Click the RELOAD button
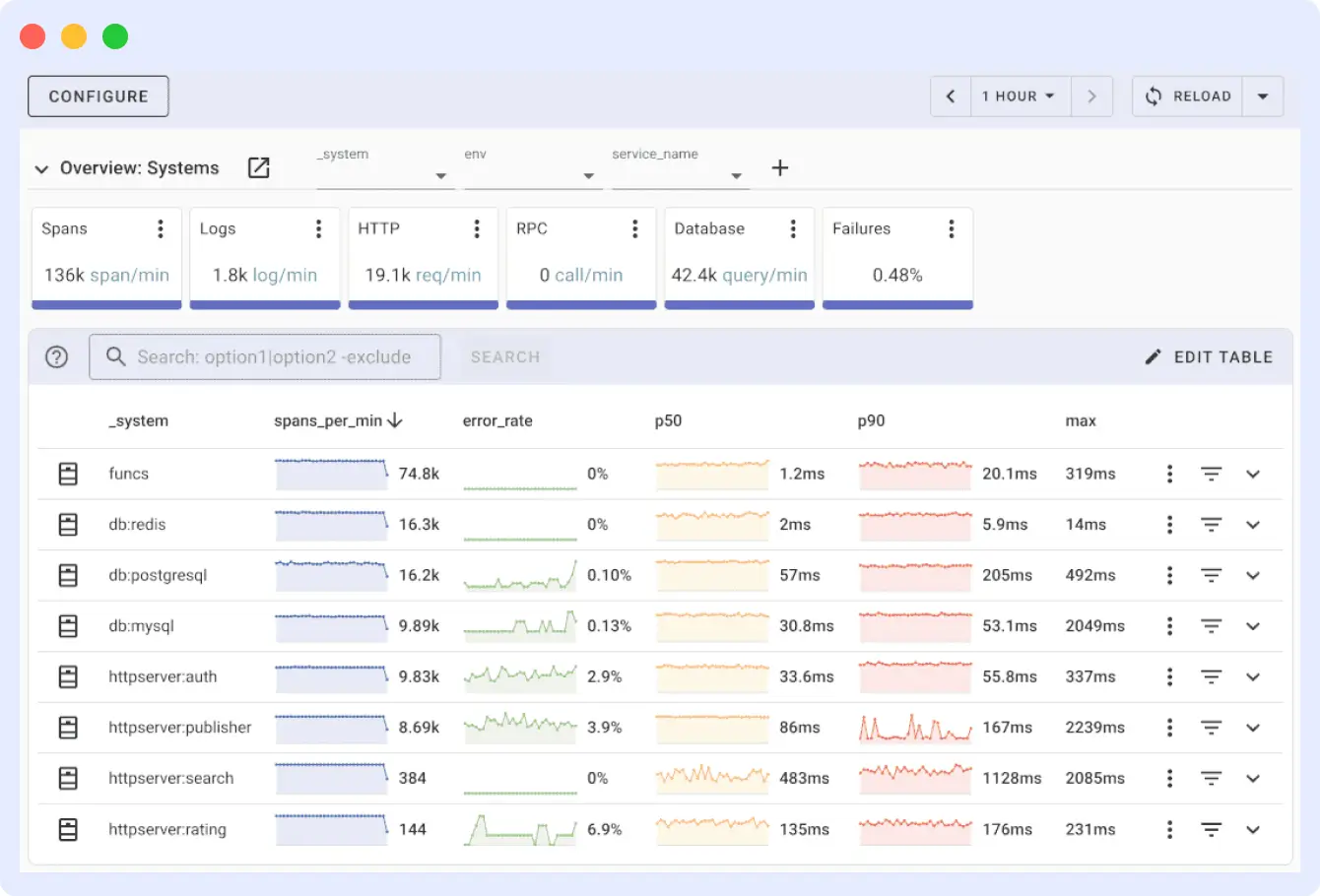The width and height of the screenshot is (1320, 896). pyautogui.click(x=1188, y=96)
